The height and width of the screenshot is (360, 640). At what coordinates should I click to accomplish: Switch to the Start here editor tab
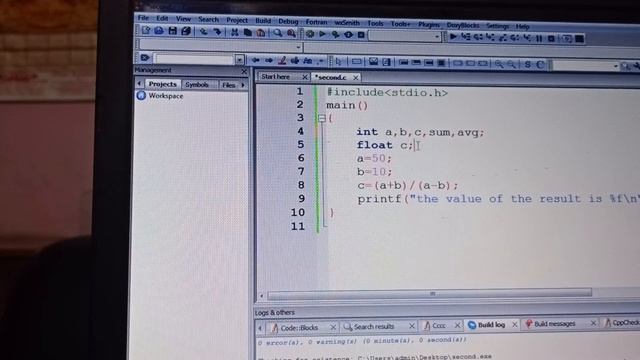[276, 76]
